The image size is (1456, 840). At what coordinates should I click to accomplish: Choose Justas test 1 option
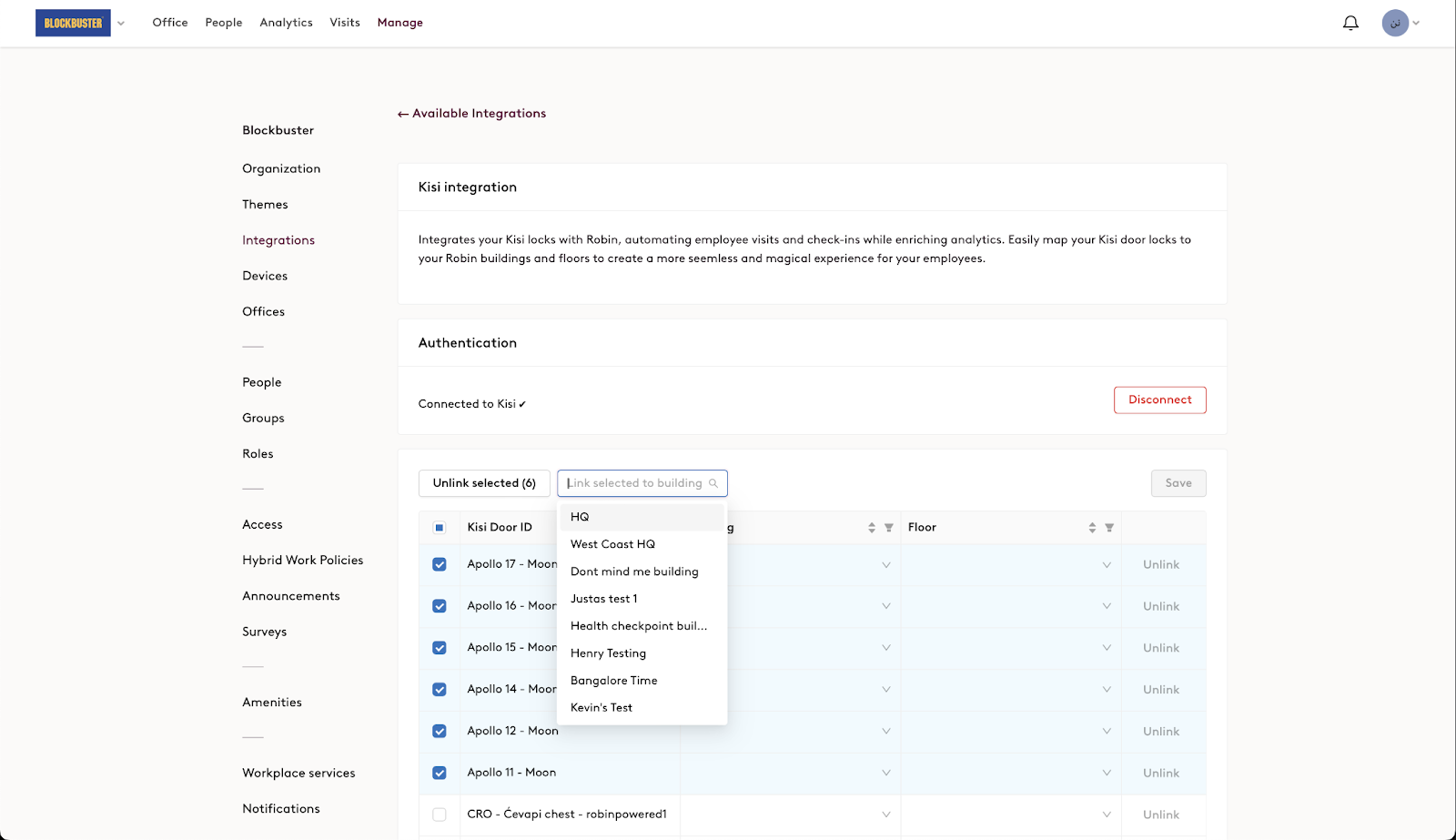tap(642, 599)
